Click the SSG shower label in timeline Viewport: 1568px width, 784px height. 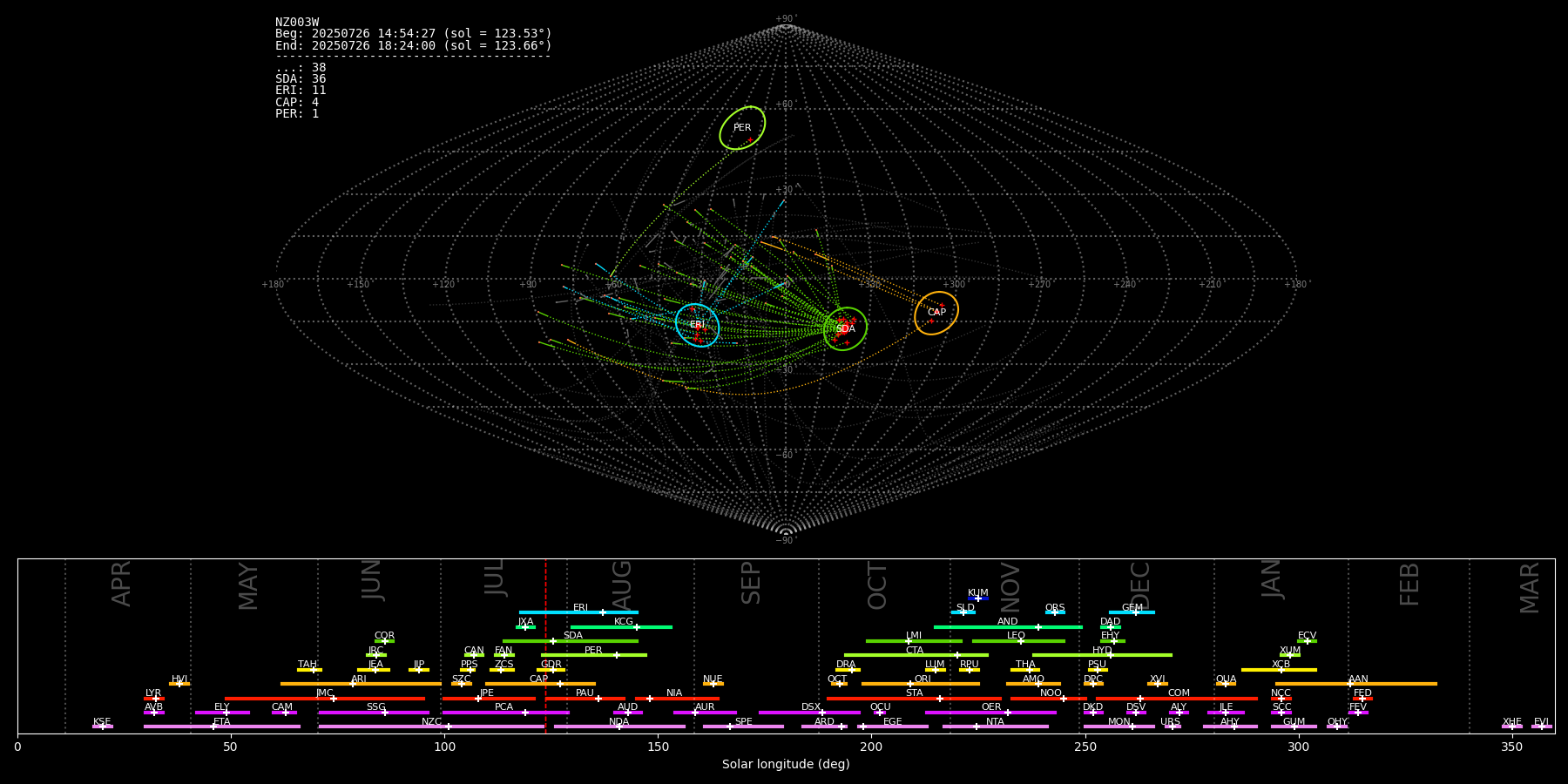pyautogui.click(x=376, y=707)
